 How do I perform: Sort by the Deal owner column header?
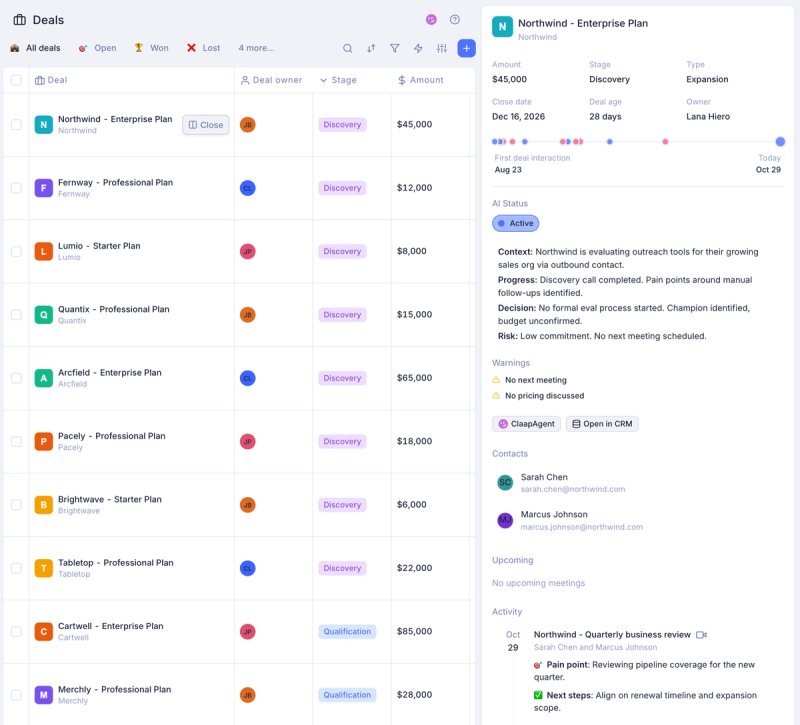point(271,80)
